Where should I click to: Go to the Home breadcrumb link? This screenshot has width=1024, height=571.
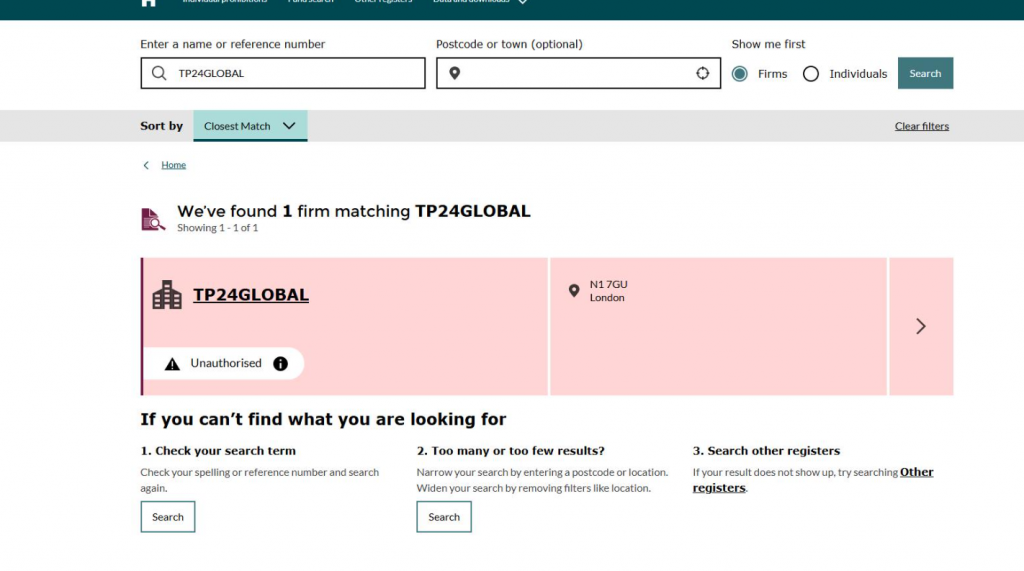pos(174,165)
